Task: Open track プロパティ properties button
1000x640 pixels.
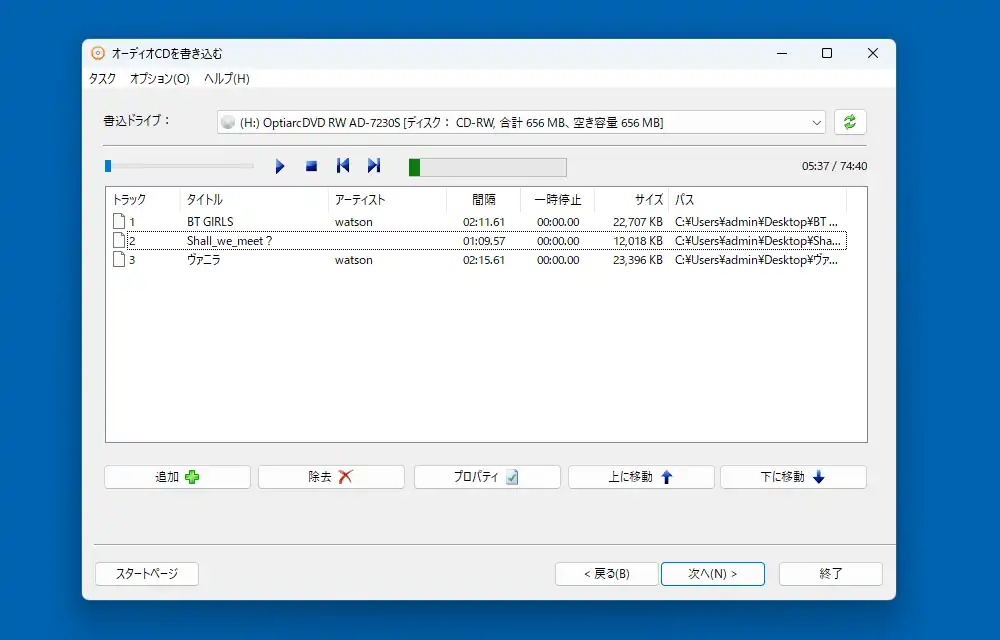Action: click(487, 477)
